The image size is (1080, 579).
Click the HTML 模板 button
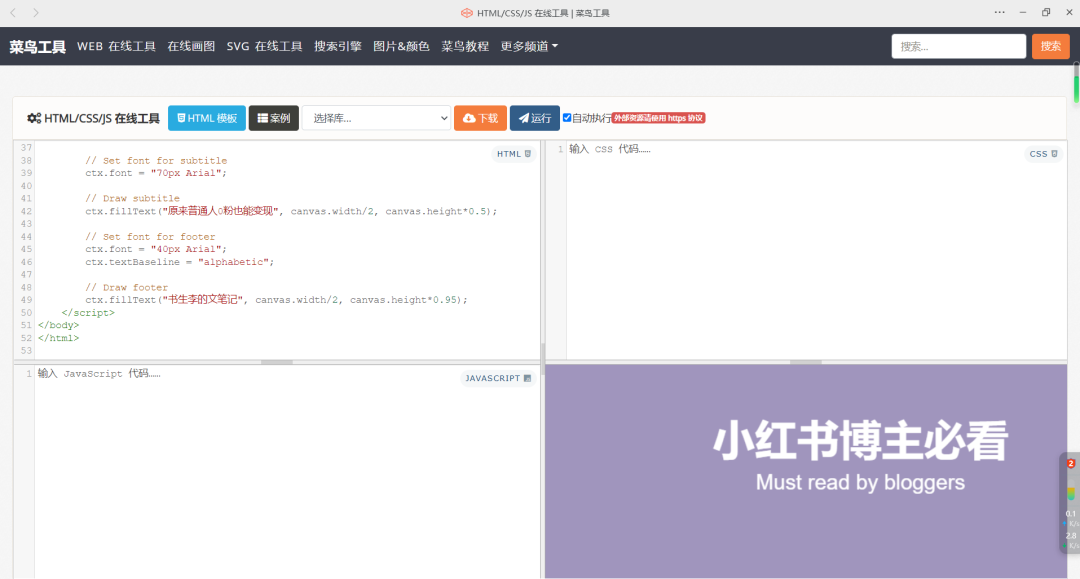(x=207, y=118)
